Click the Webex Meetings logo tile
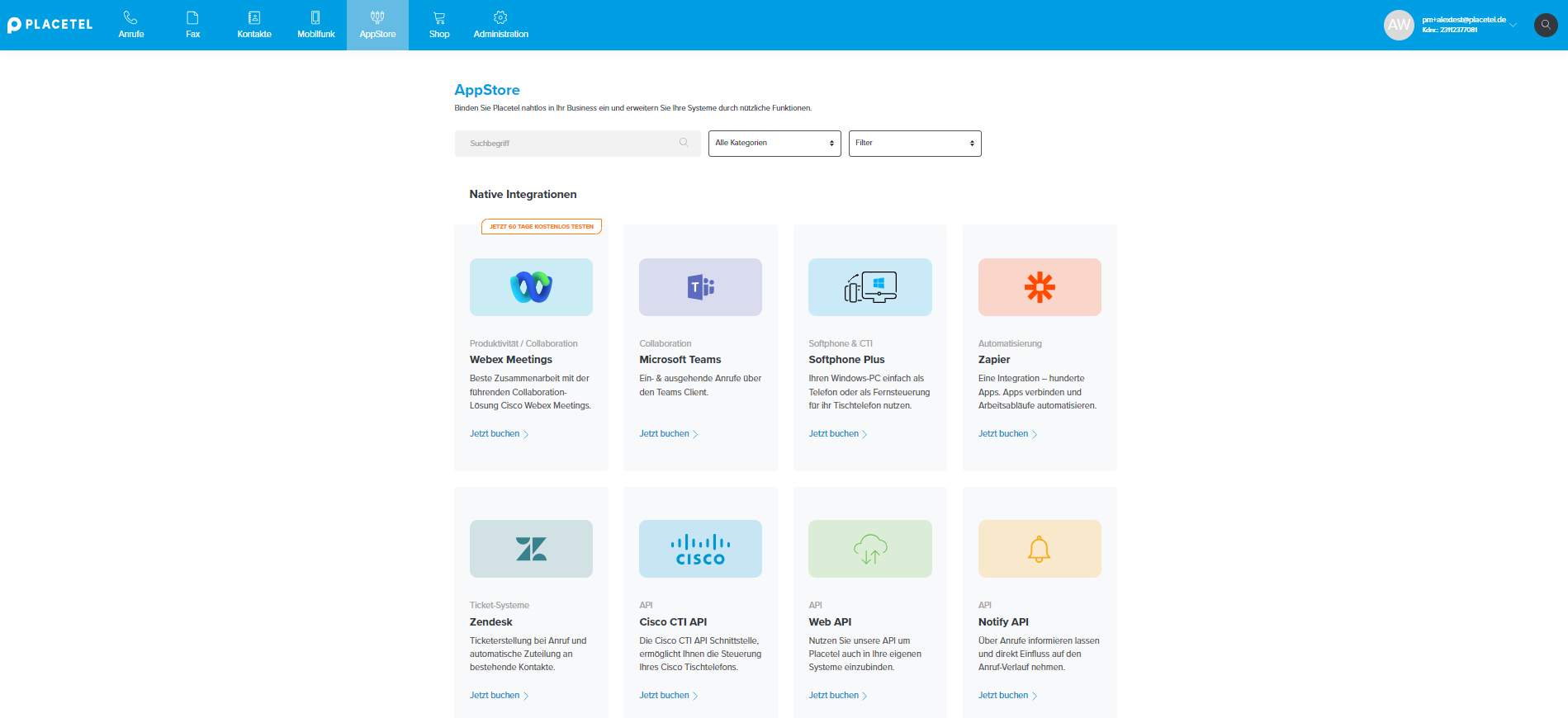 tap(531, 287)
